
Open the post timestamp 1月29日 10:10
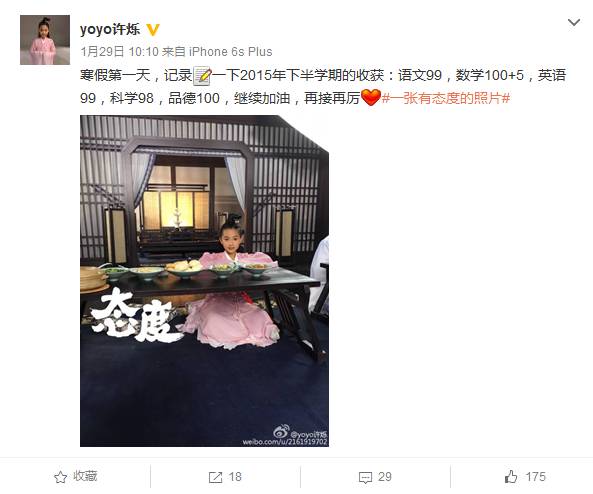coord(120,51)
